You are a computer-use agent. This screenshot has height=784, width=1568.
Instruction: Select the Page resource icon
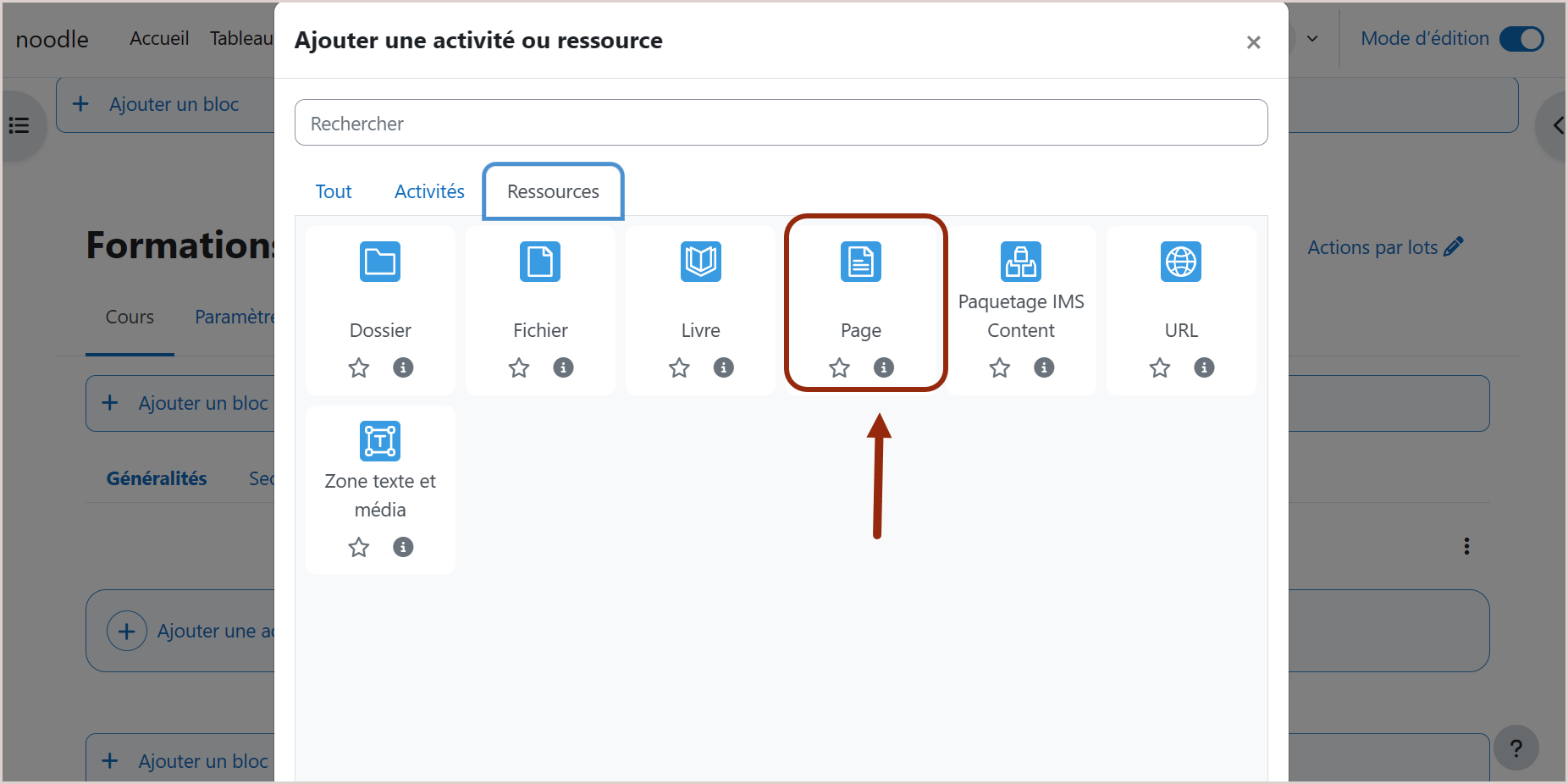(x=861, y=262)
